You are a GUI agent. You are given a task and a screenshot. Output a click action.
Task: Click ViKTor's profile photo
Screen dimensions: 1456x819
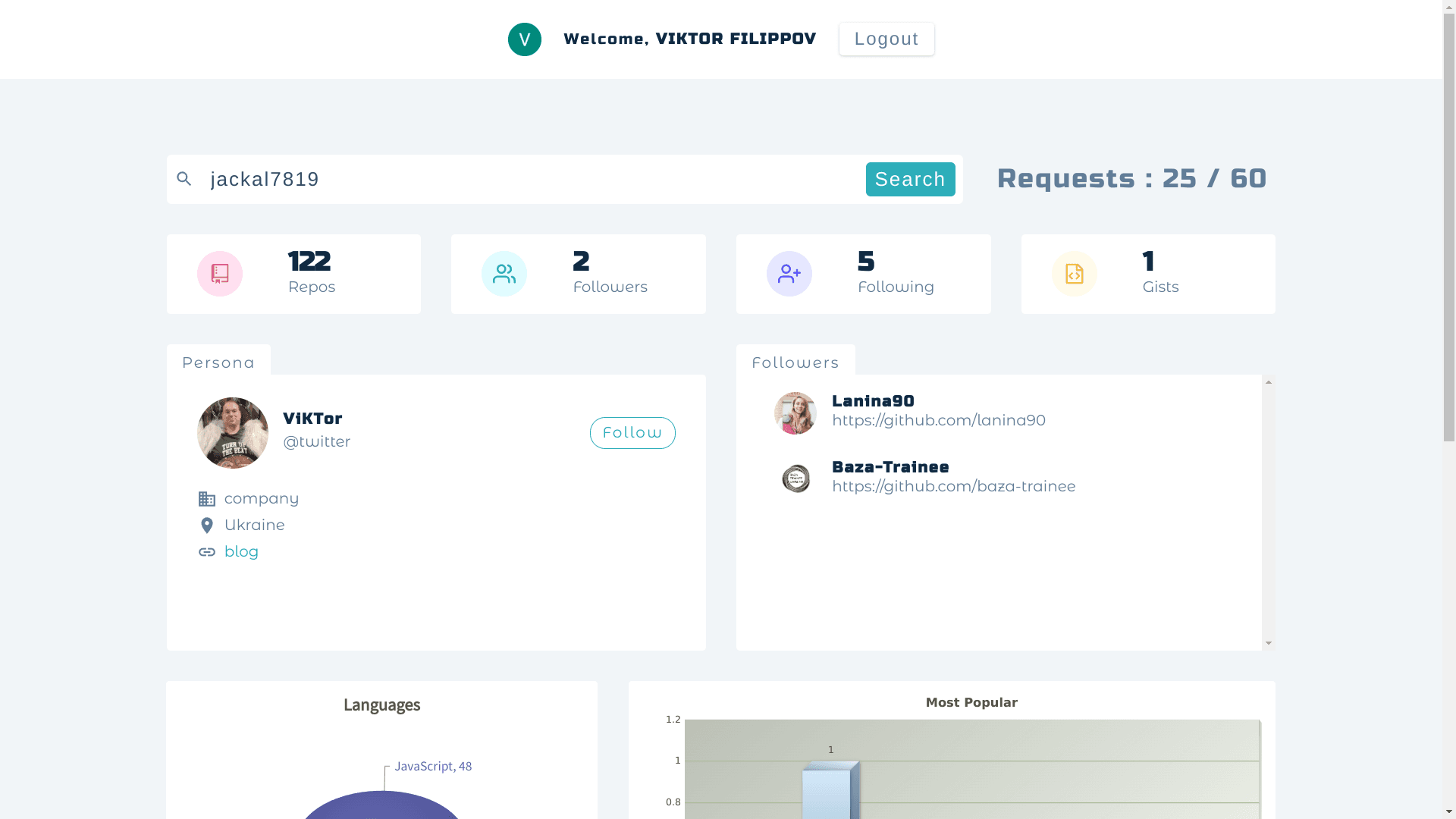[233, 433]
